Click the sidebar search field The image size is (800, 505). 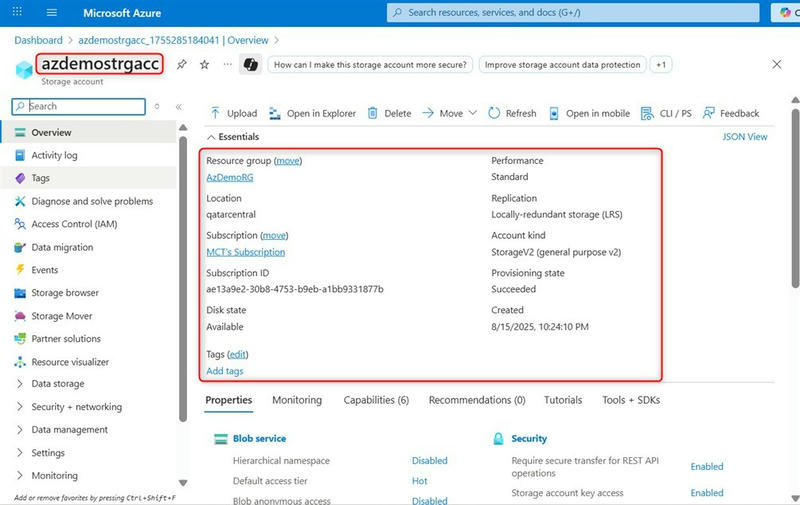pos(79,106)
